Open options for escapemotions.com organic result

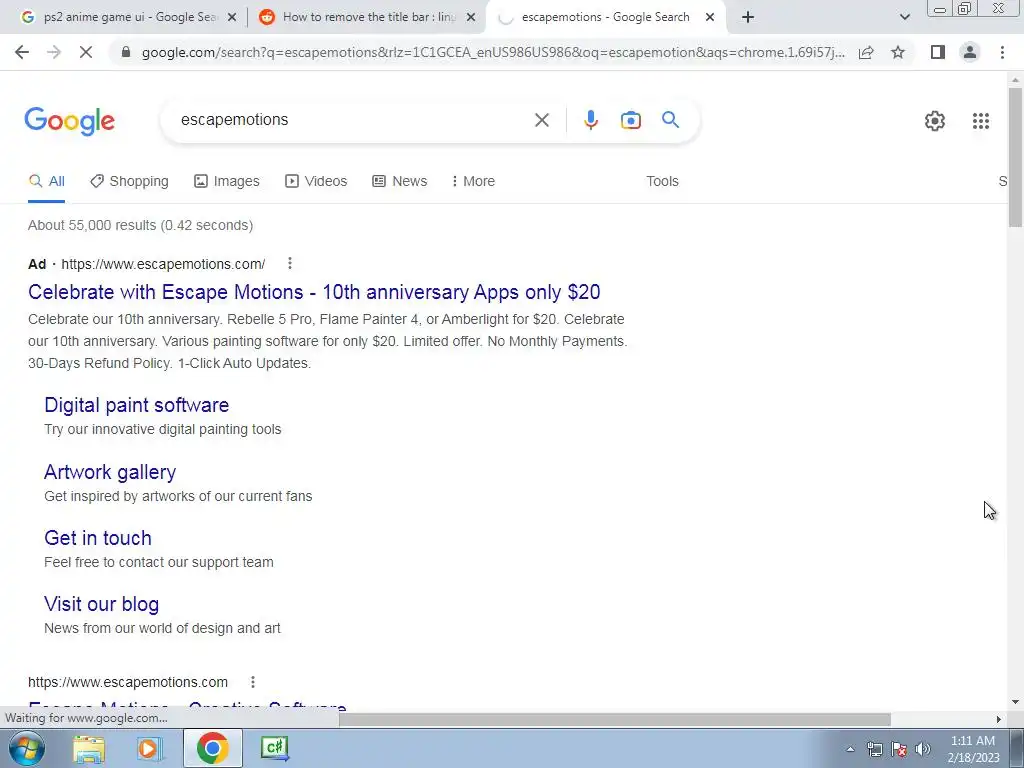click(253, 682)
